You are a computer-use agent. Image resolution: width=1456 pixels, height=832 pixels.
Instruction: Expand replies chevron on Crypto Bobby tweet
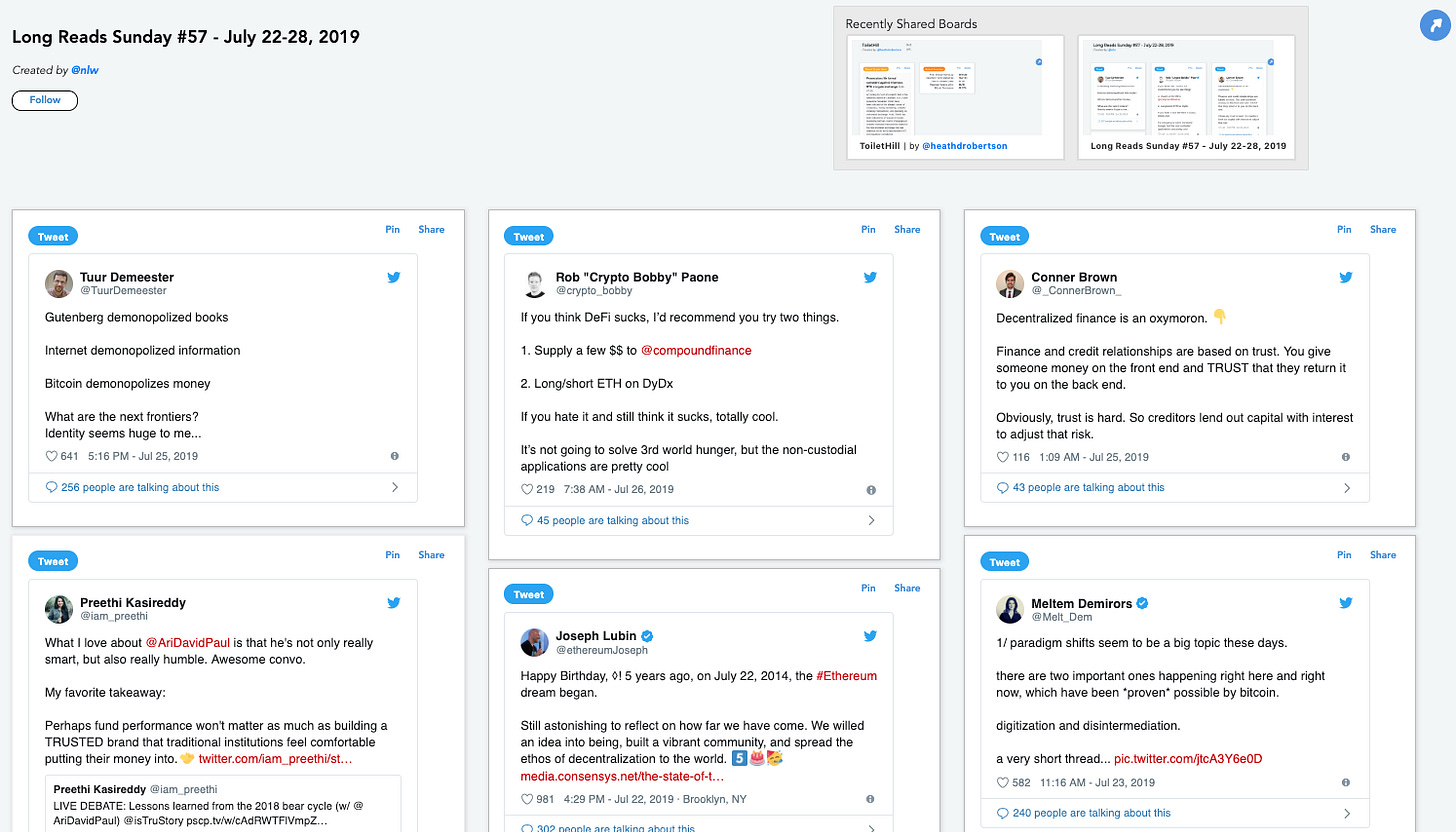[870, 520]
